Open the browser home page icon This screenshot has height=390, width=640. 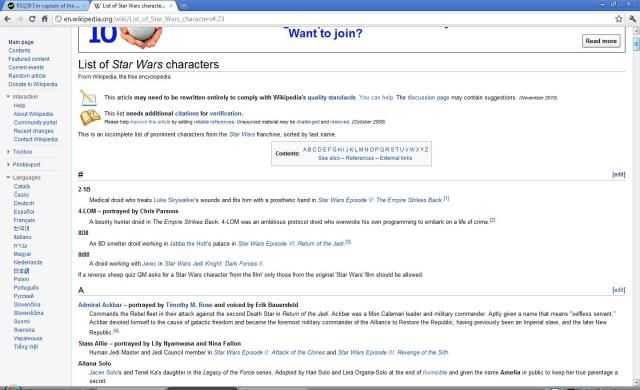[44, 19]
